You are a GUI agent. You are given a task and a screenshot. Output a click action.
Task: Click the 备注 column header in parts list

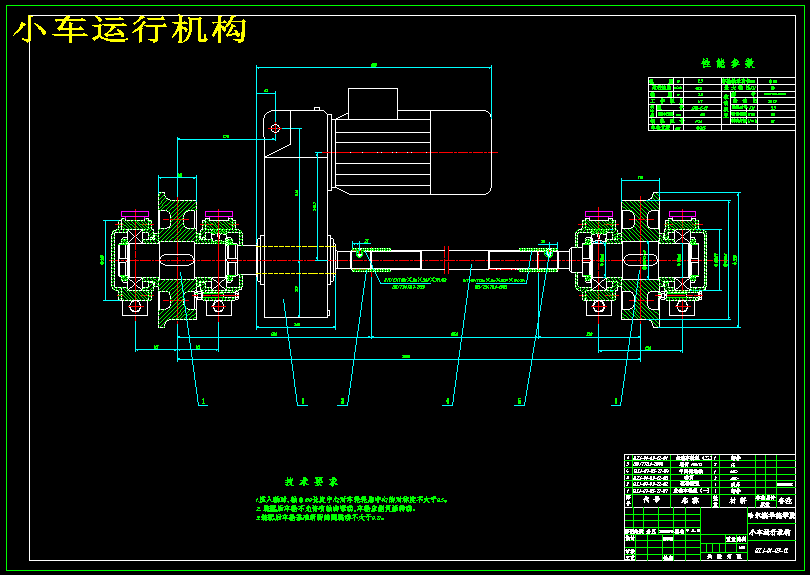785,501
